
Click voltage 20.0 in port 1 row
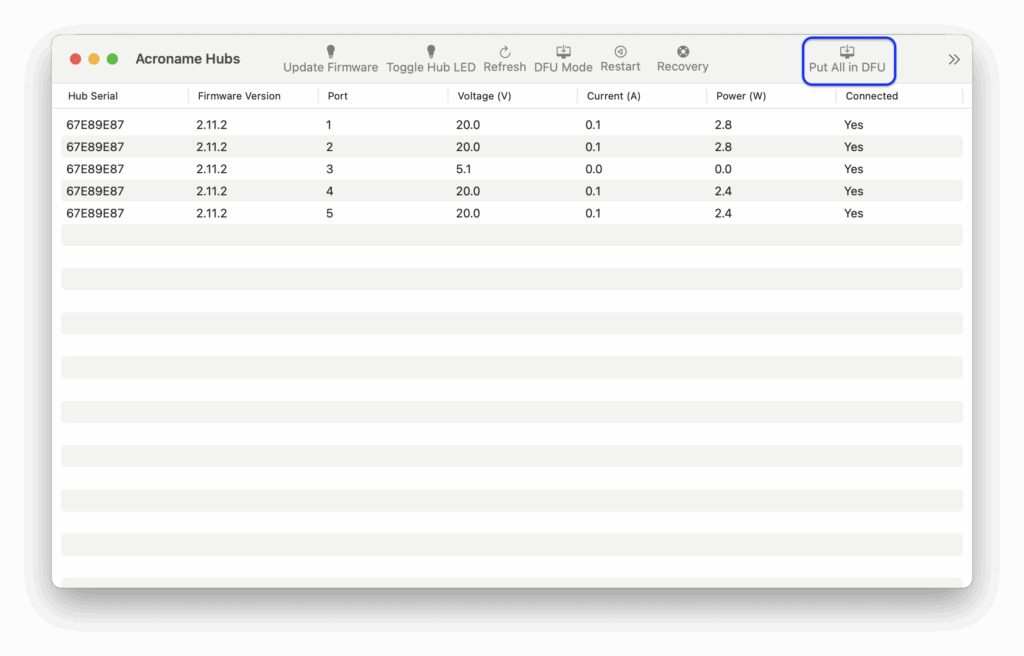468,125
